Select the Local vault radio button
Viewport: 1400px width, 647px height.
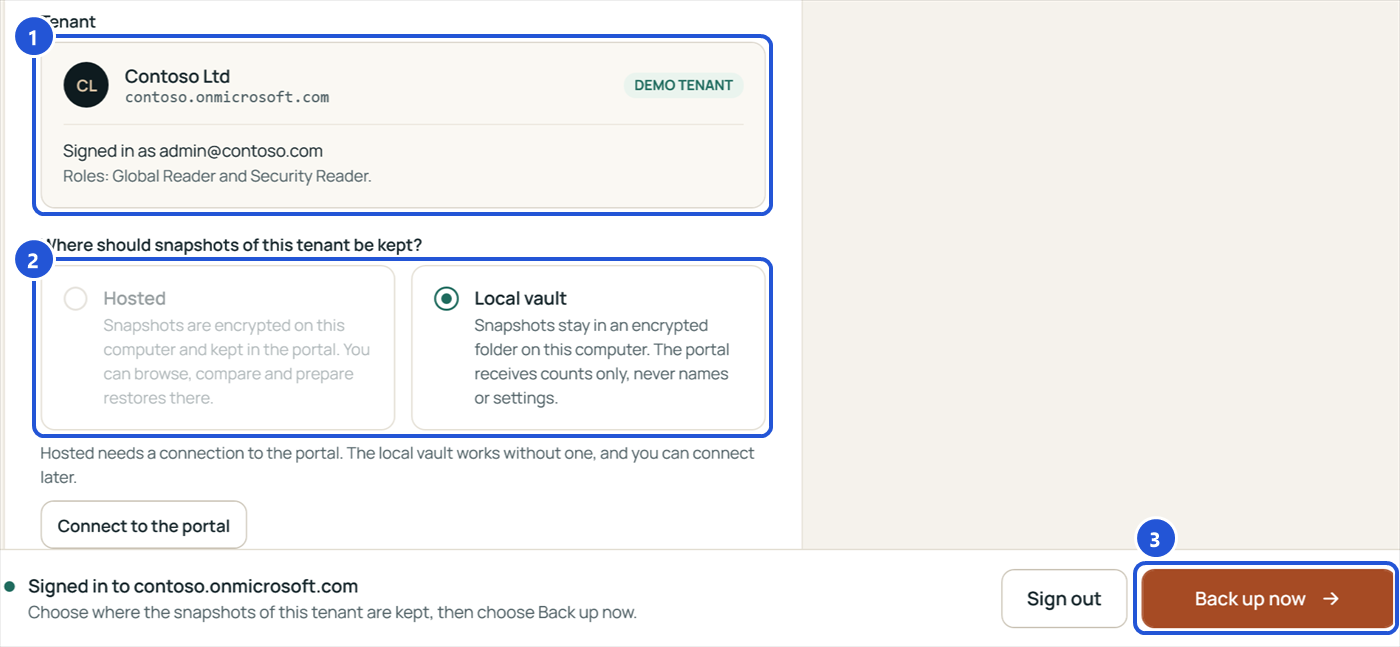click(446, 298)
